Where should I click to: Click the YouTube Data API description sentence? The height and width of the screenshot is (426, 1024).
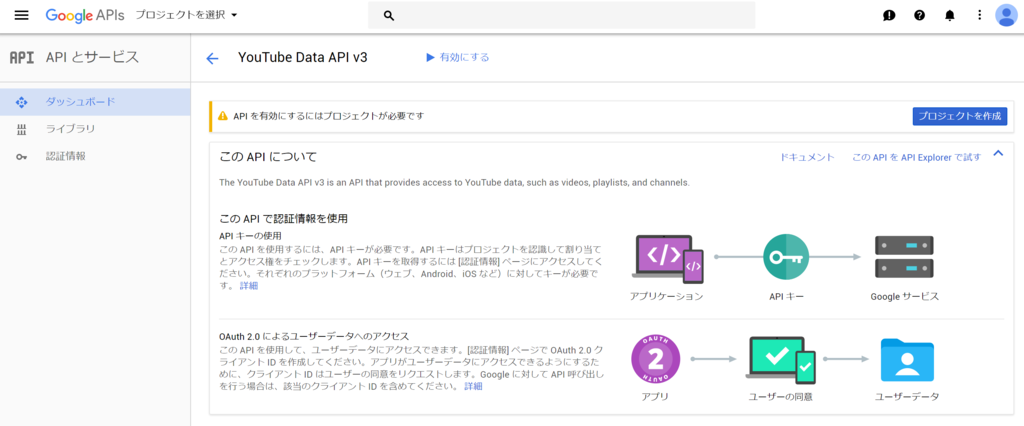pyautogui.click(x=455, y=182)
